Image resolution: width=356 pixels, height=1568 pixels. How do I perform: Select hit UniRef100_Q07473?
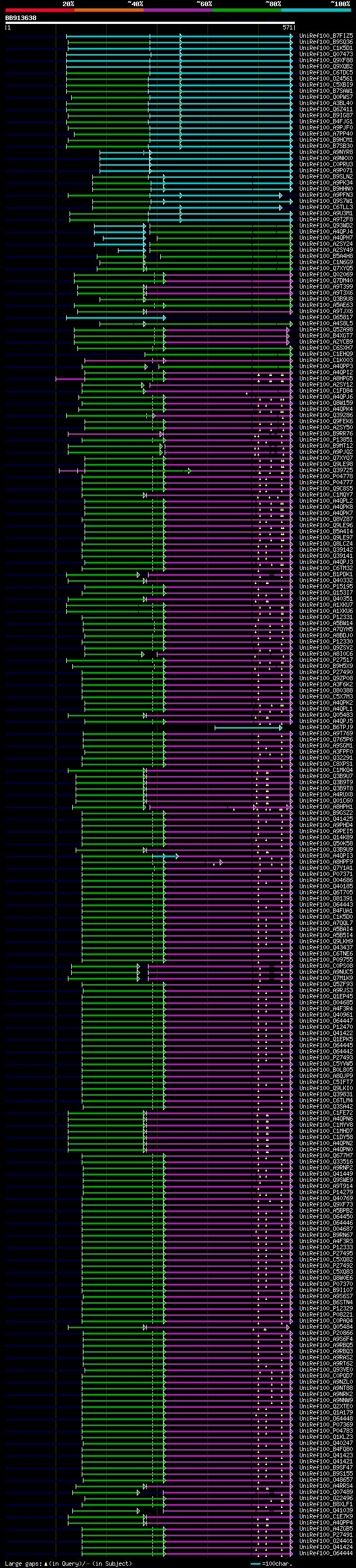tap(326, 54)
